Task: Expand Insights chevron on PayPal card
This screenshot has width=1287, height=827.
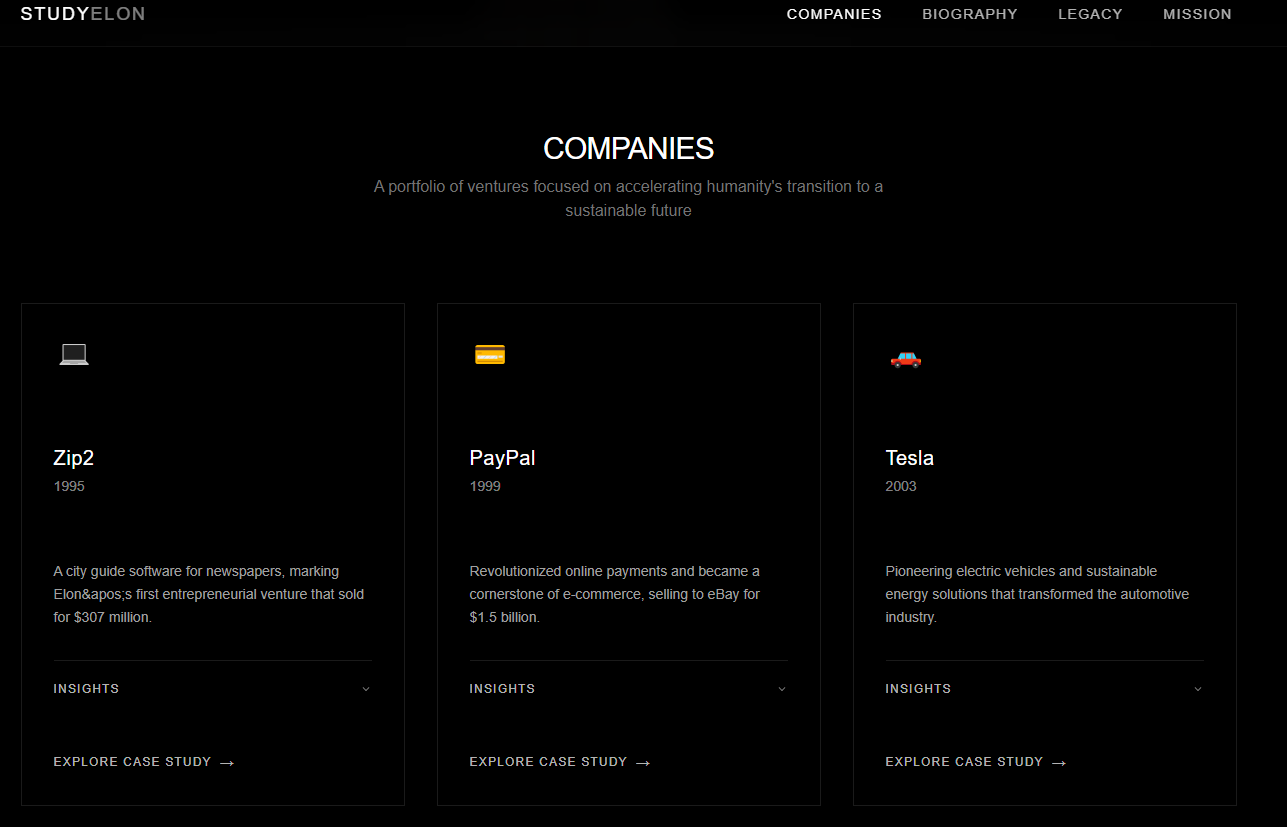Action: click(782, 689)
